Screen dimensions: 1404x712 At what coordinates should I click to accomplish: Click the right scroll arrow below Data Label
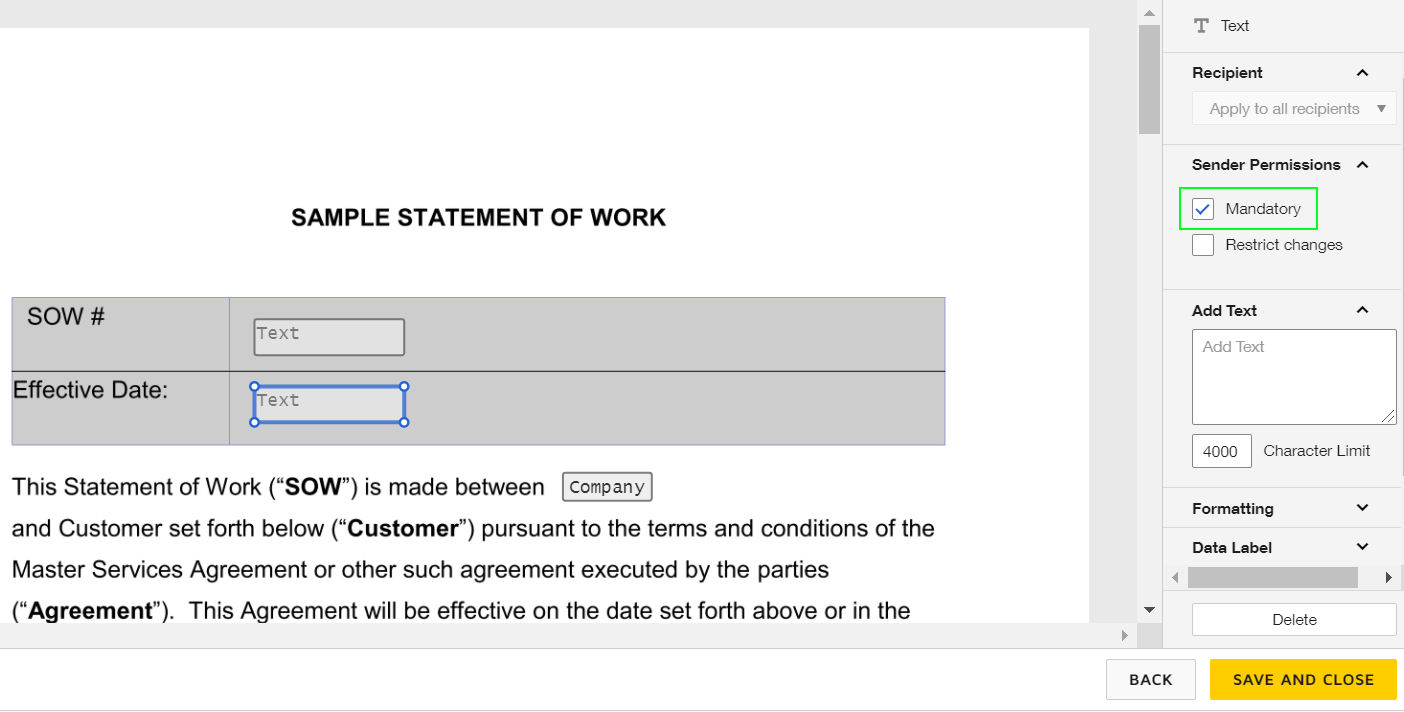1389,577
